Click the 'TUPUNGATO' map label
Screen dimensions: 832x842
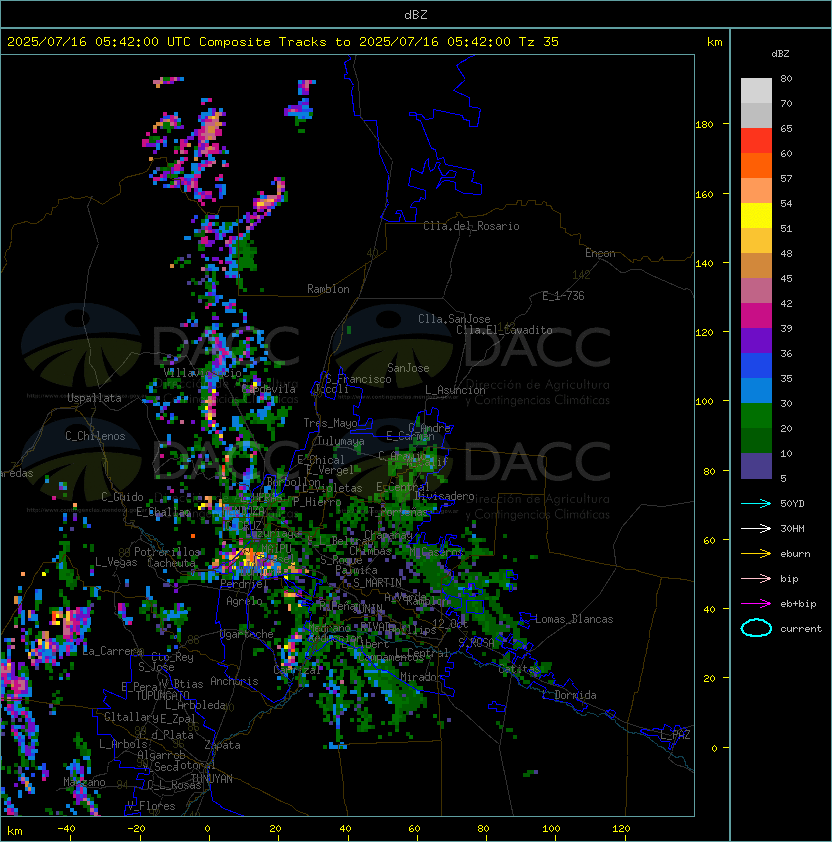163,695
